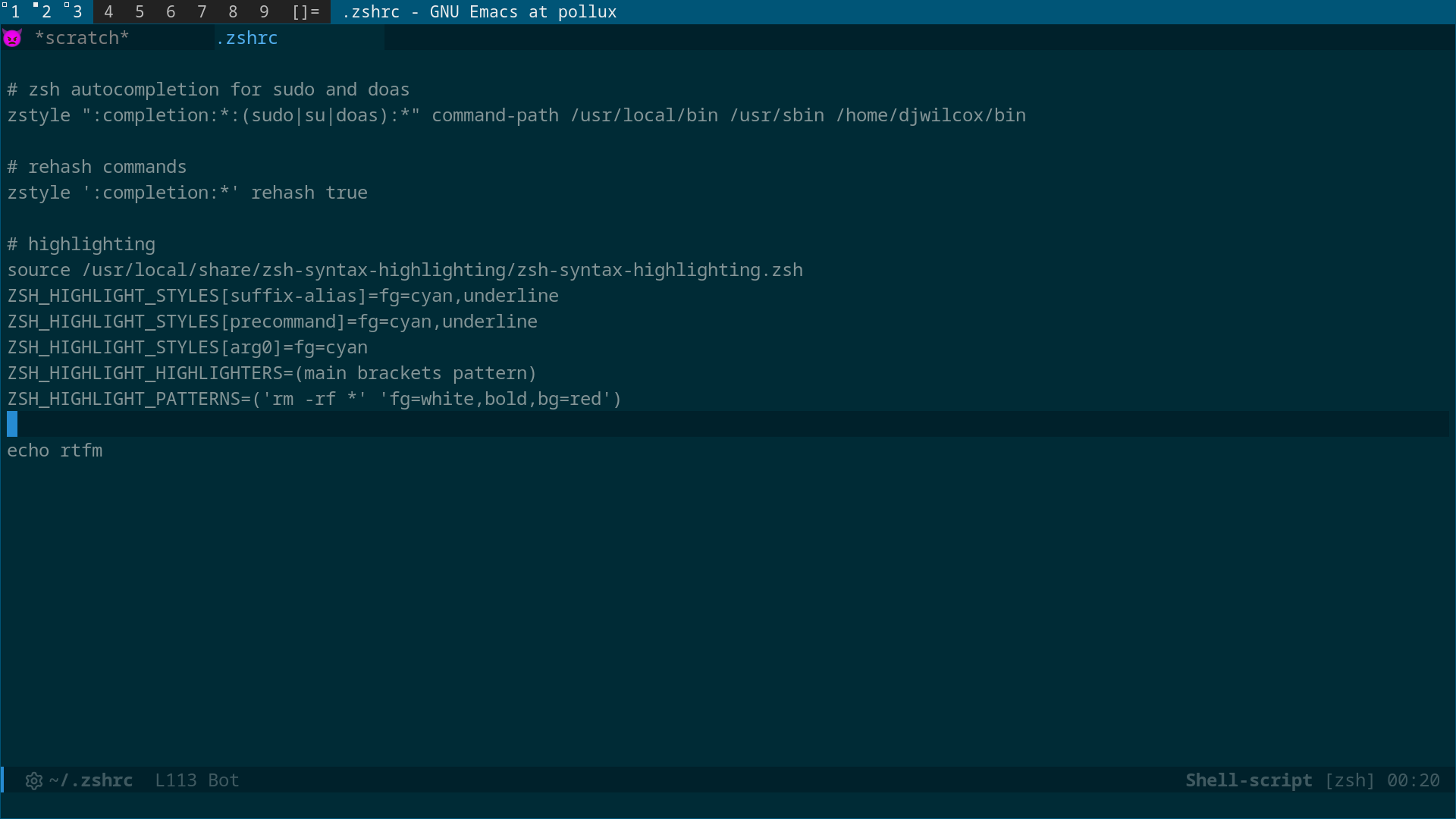
Task: Click the purple devil face icon
Action: pos(12,38)
